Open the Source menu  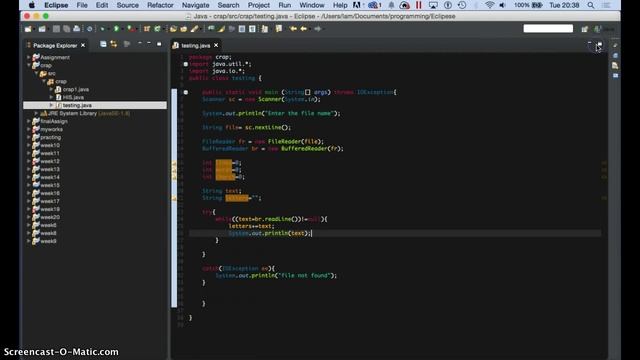128,5
